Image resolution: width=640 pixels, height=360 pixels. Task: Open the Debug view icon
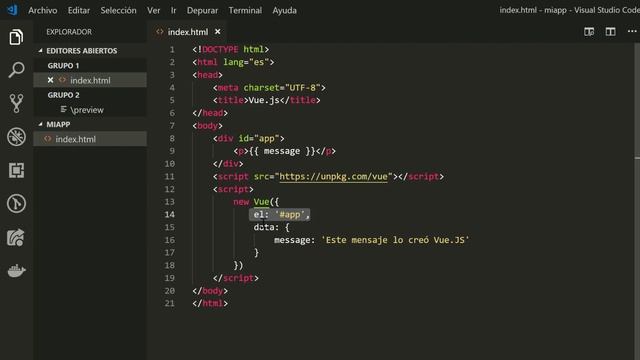[16, 137]
